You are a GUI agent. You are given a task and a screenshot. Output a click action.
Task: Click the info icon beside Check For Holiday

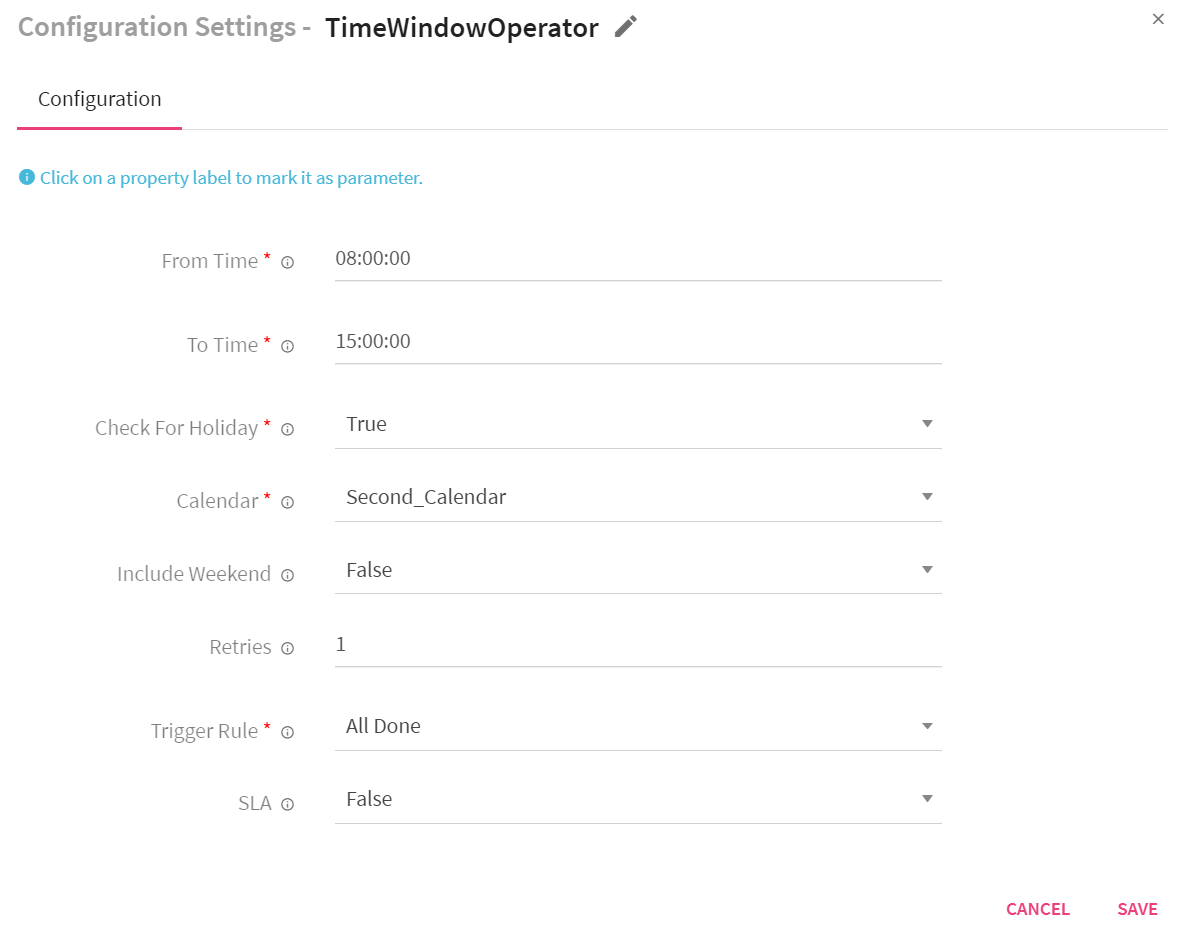pyautogui.click(x=287, y=428)
